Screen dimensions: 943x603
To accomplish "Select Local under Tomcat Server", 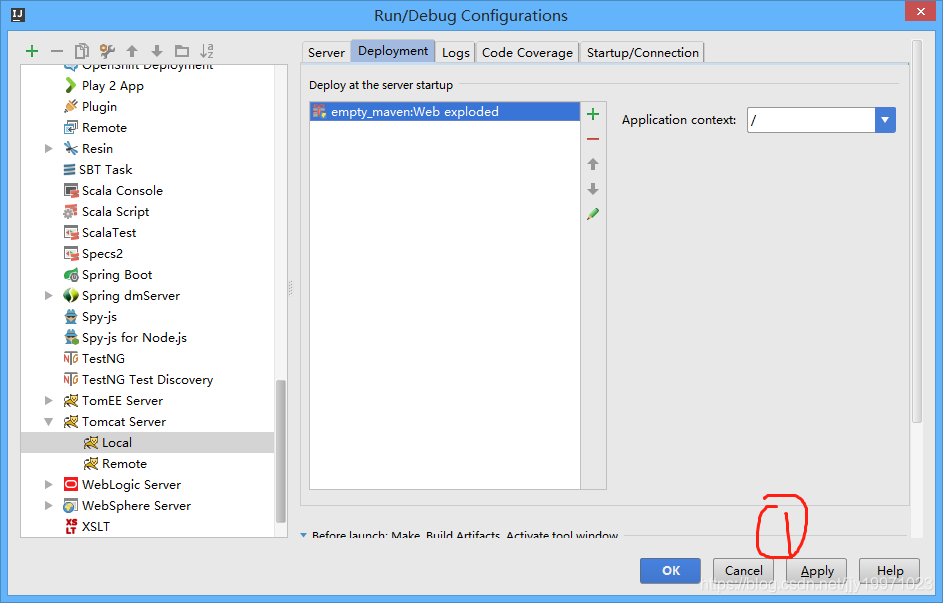I will (x=147, y=442).
